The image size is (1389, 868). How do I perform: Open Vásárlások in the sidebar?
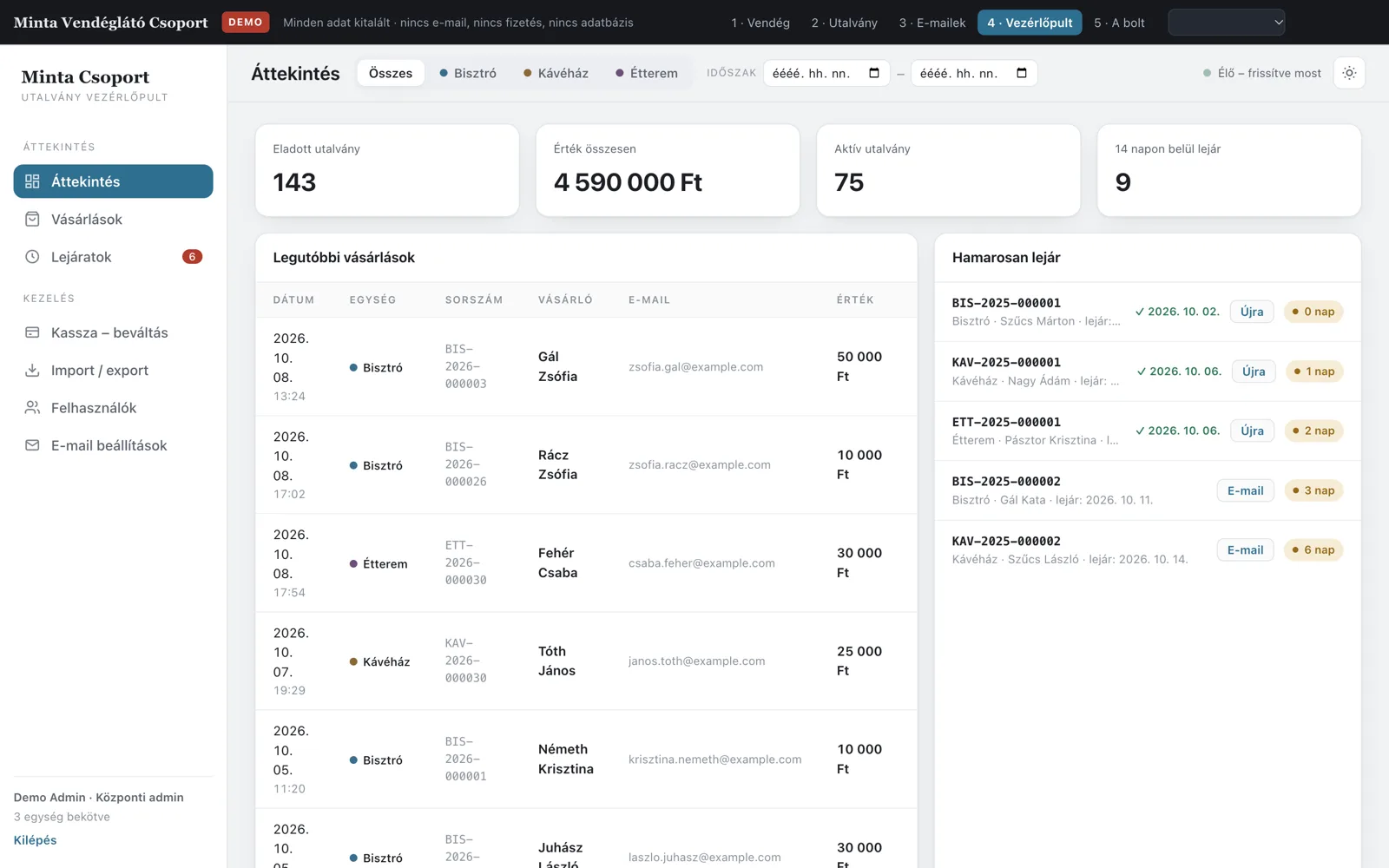click(x=113, y=219)
